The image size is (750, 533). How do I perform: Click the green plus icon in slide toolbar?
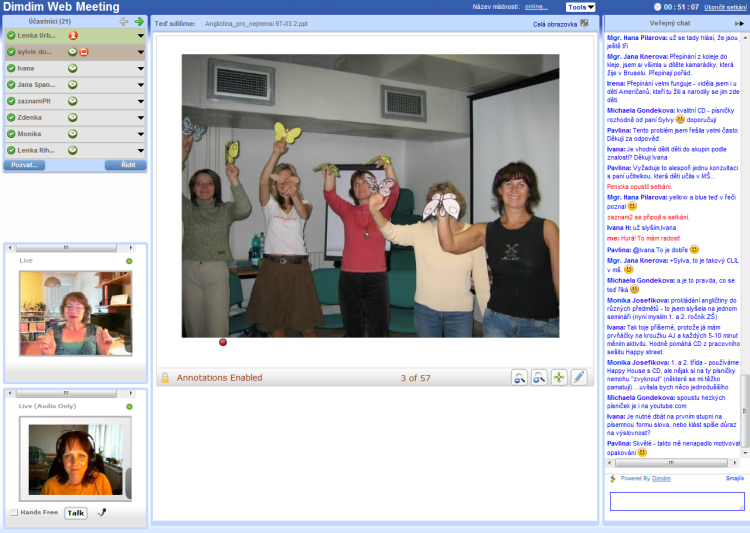click(x=558, y=377)
